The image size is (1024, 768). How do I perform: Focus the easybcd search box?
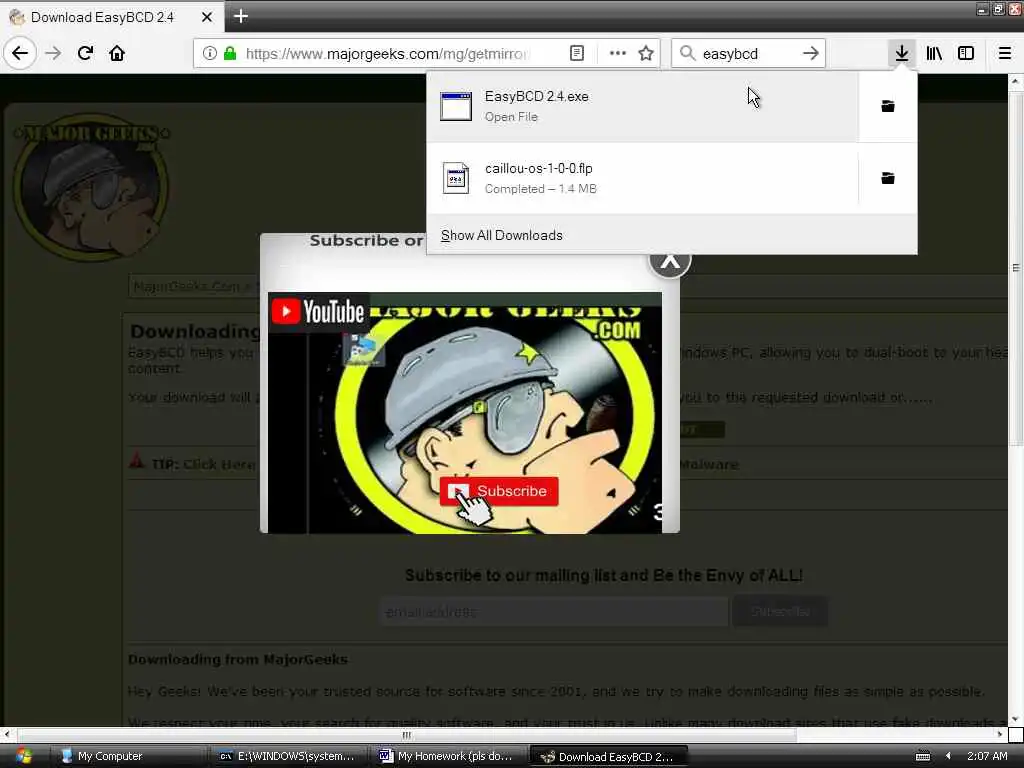748,54
